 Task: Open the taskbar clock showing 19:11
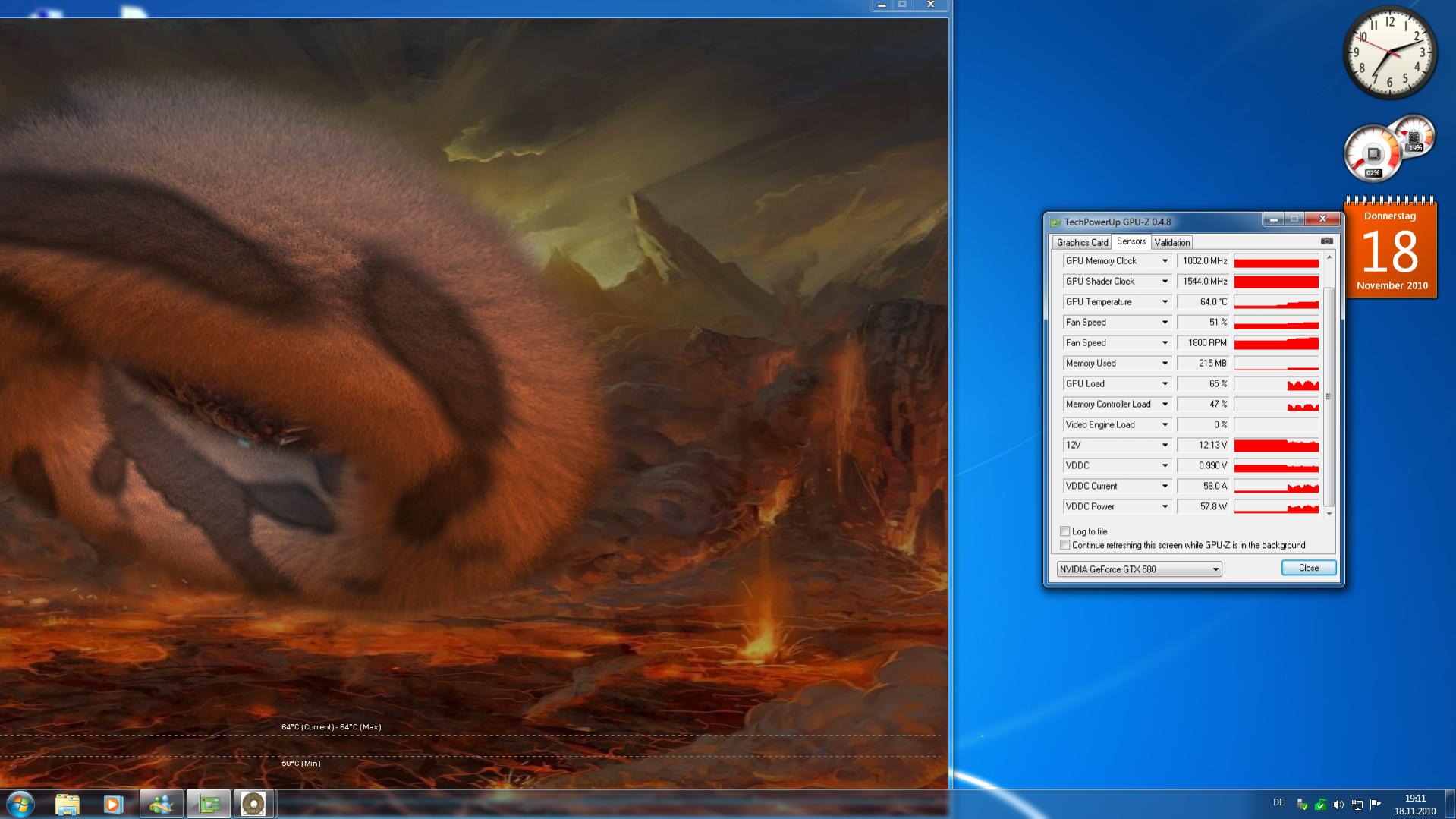click(1414, 805)
